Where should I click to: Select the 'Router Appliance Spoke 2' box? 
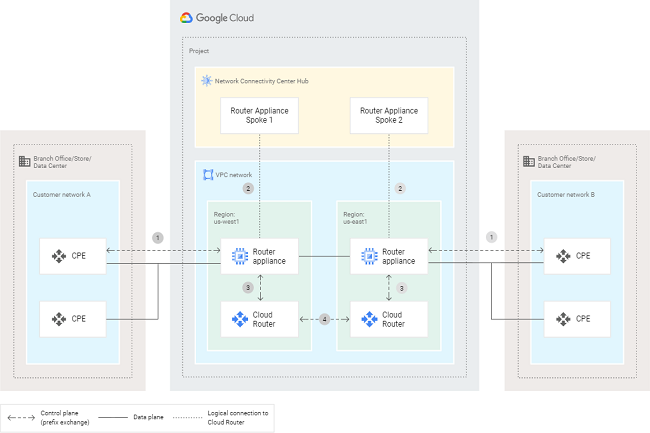click(x=389, y=116)
